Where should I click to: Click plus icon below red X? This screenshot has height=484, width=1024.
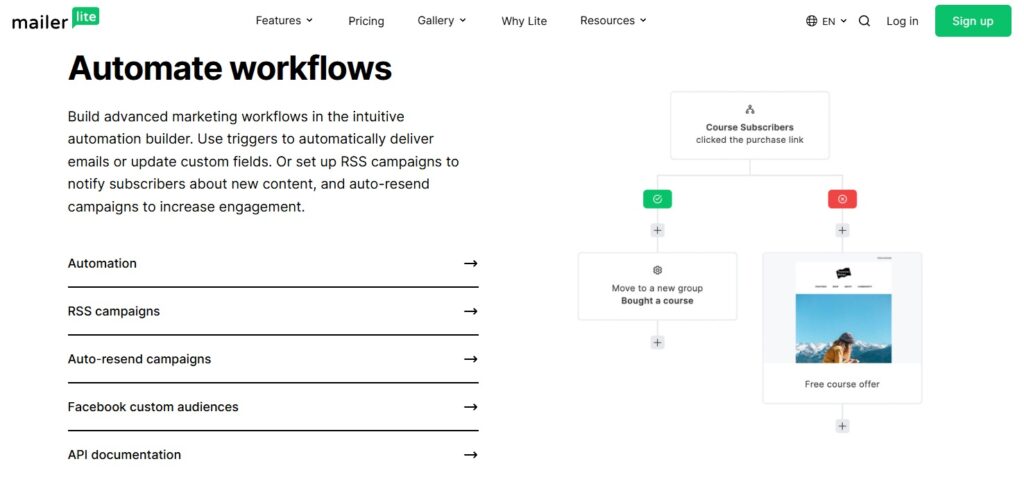[842, 230]
